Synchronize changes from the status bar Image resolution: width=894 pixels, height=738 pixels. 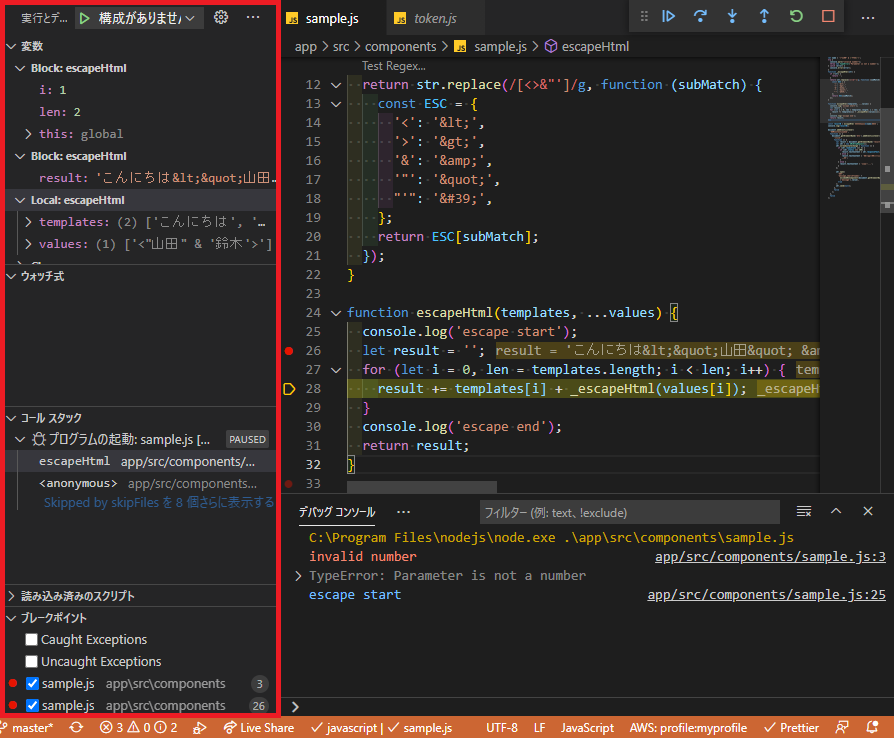[x=76, y=728]
